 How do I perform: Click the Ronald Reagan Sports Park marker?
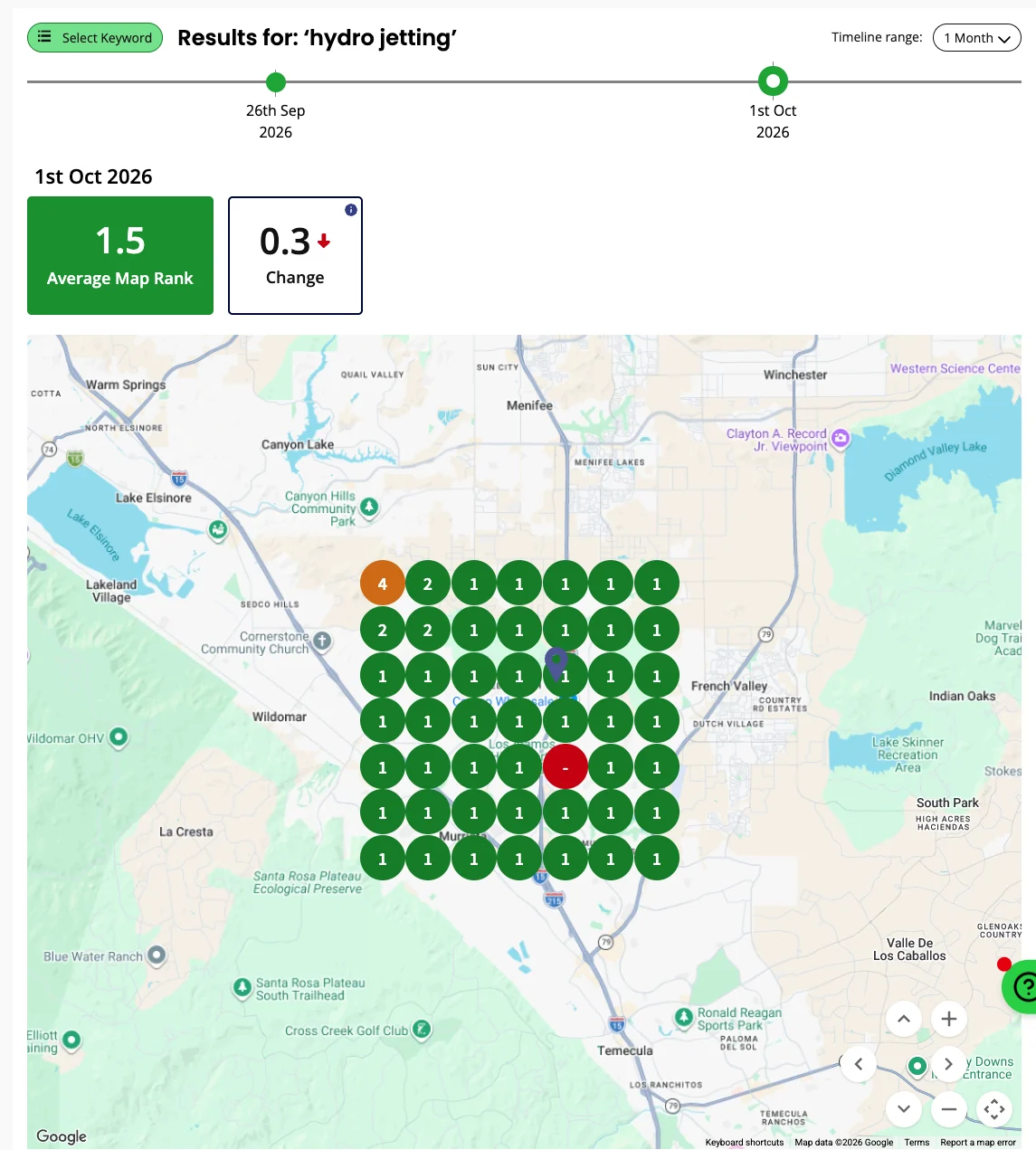click(x=684, y=1017)
